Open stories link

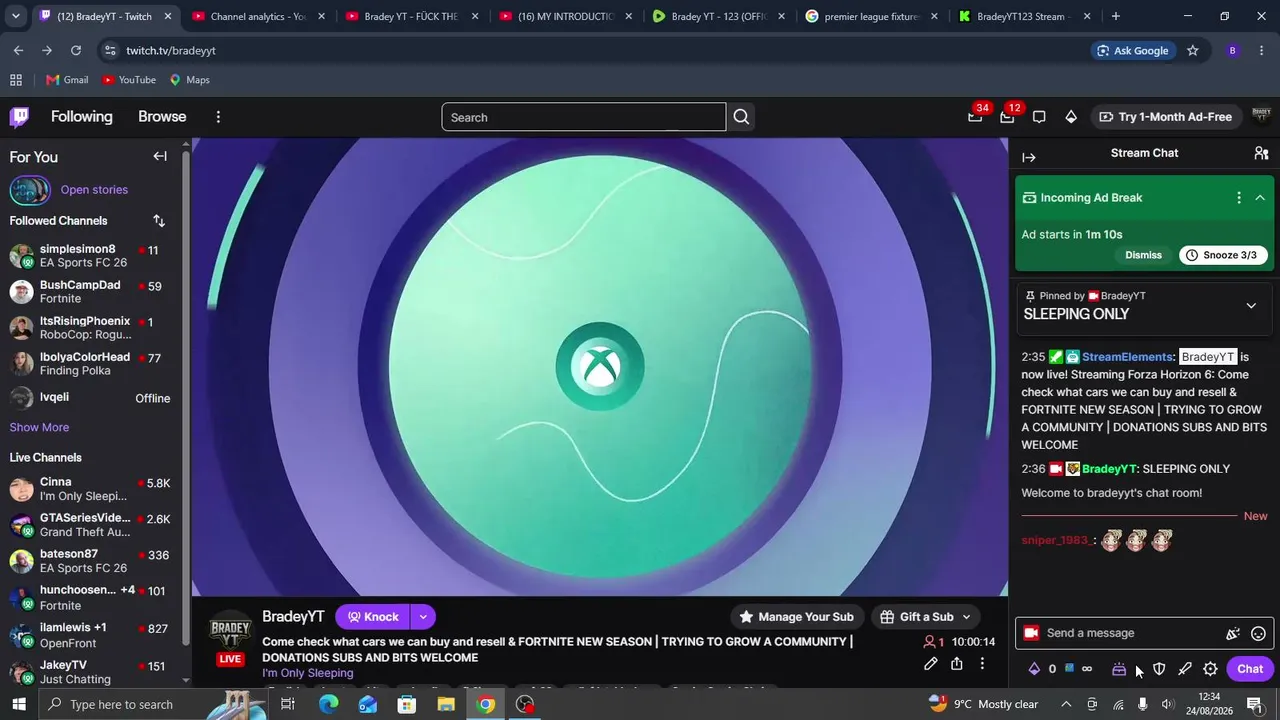[x=94, y=190]
